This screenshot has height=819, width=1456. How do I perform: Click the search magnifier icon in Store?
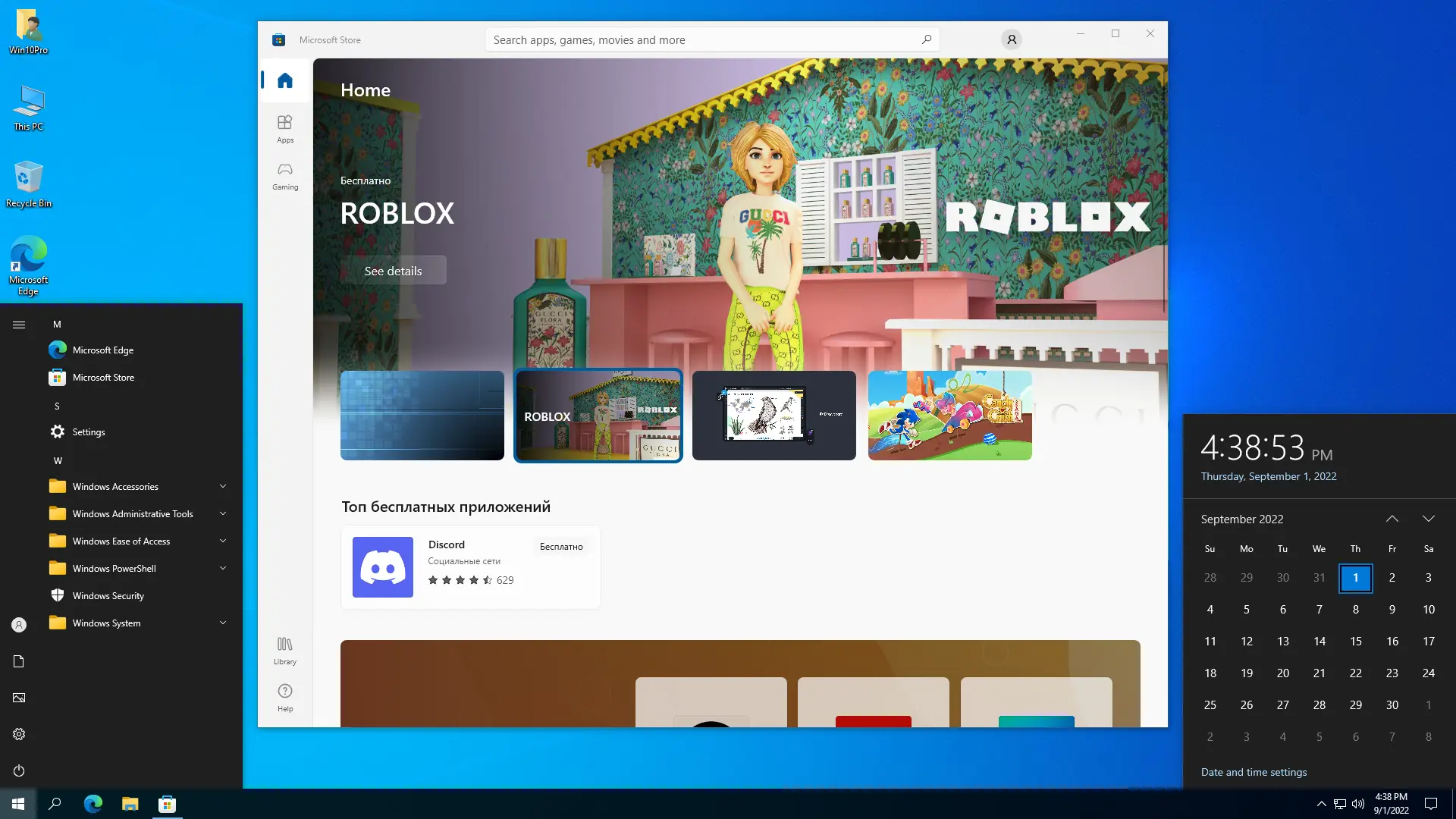926,39
